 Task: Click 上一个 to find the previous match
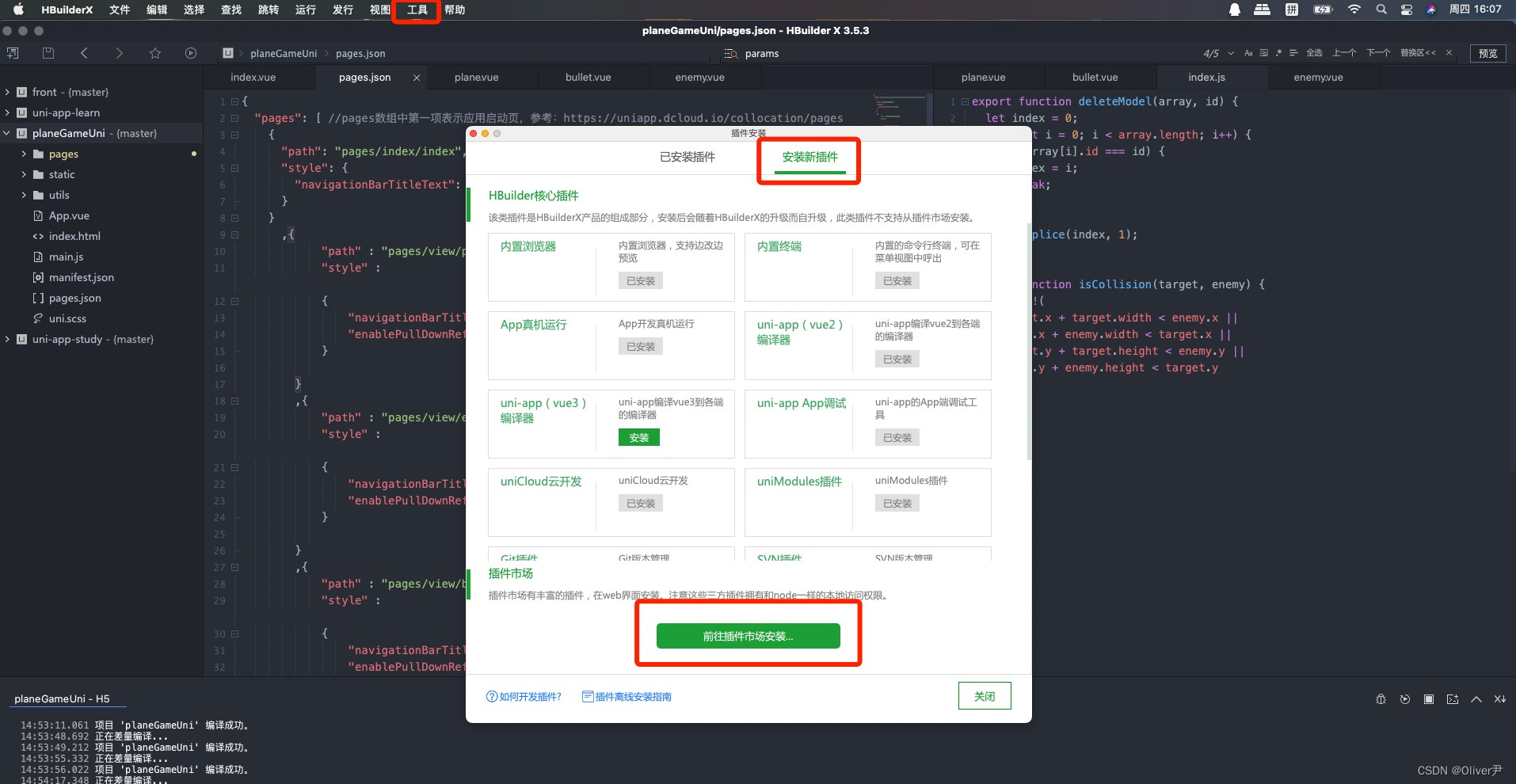(x=1344, y=53)
